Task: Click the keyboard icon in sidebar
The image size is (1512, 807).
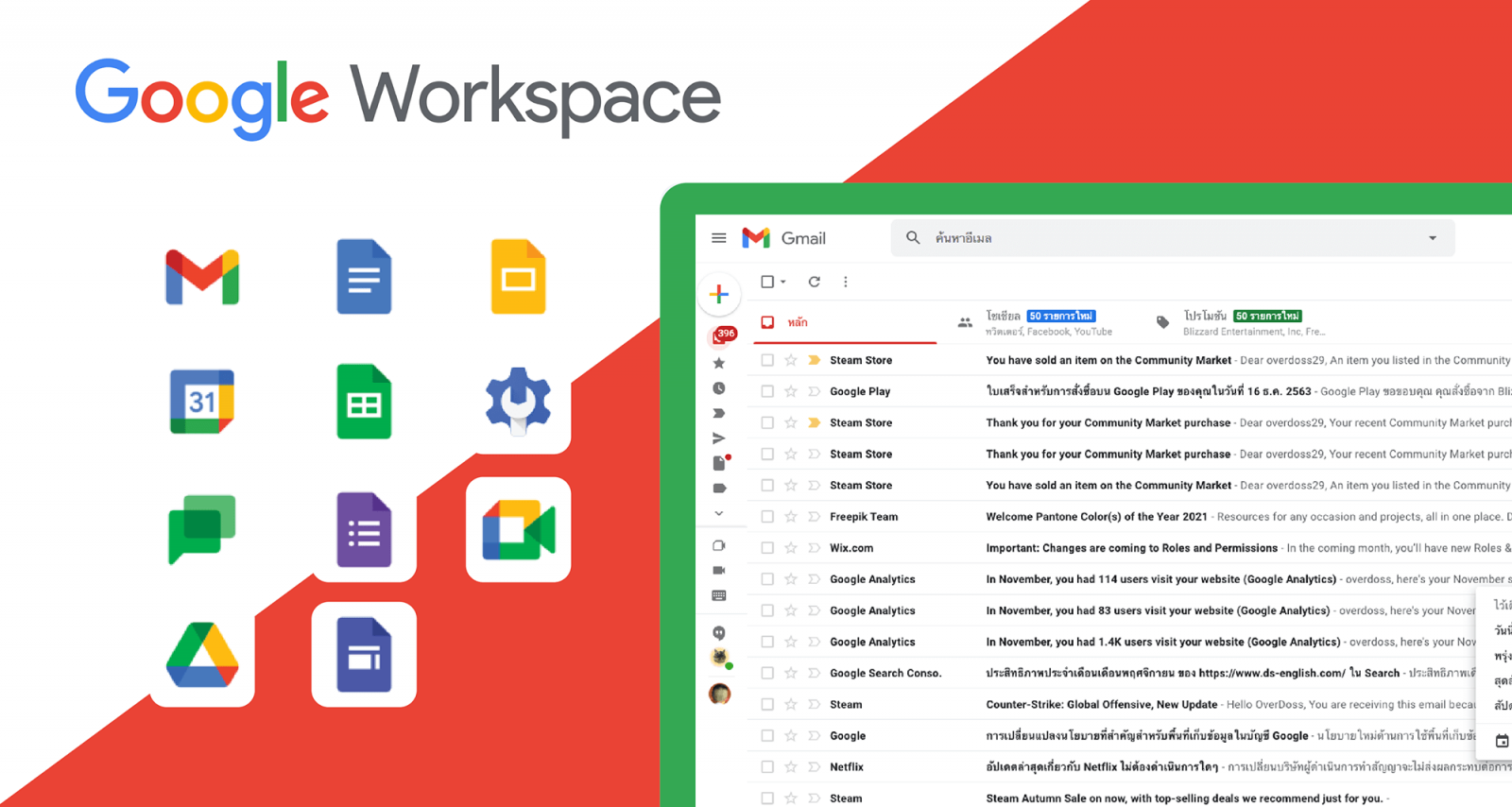Action: click(719, 595)
